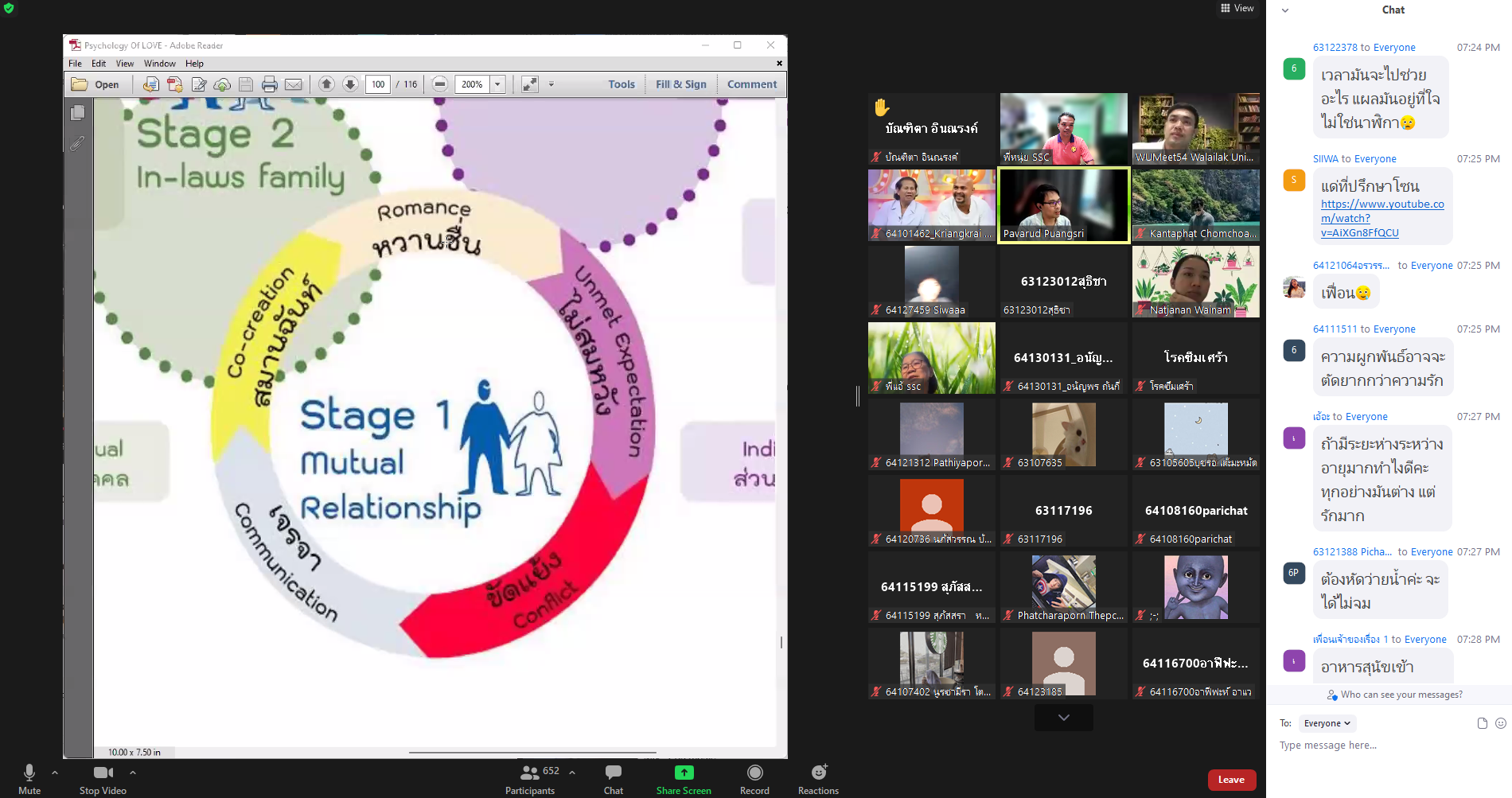Stop Video camera toggle
Image resolution: width=1512 pixels, height=798 pixels.
[x=103, y=778]
